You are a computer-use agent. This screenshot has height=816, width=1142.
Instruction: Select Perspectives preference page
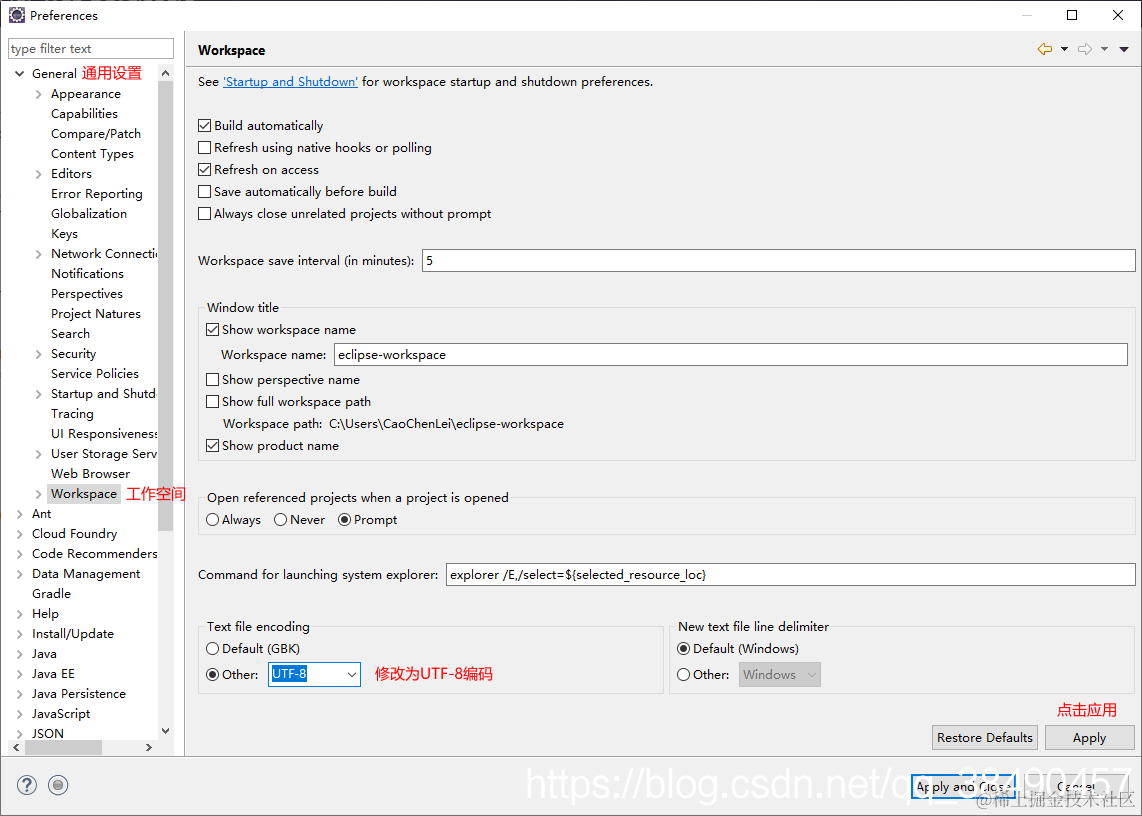coord(87,294)
